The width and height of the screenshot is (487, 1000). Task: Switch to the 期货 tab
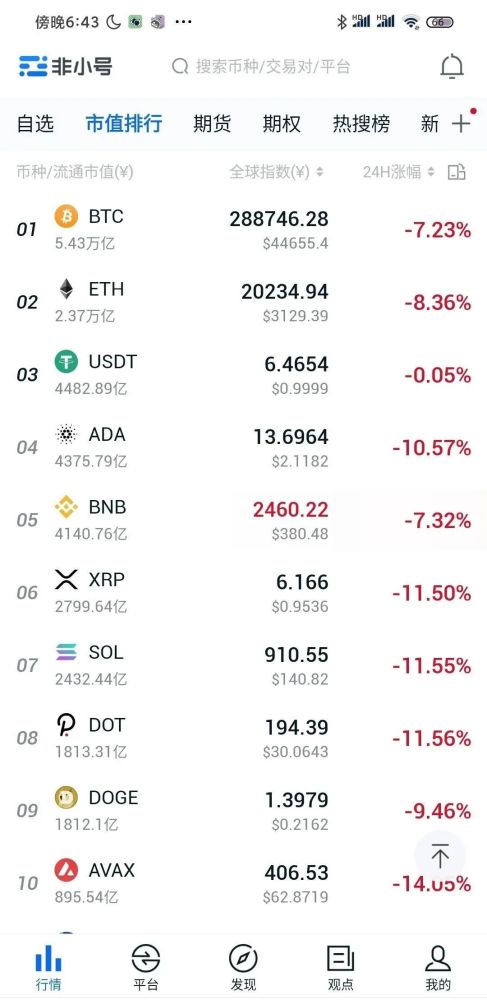pos(212,123)
